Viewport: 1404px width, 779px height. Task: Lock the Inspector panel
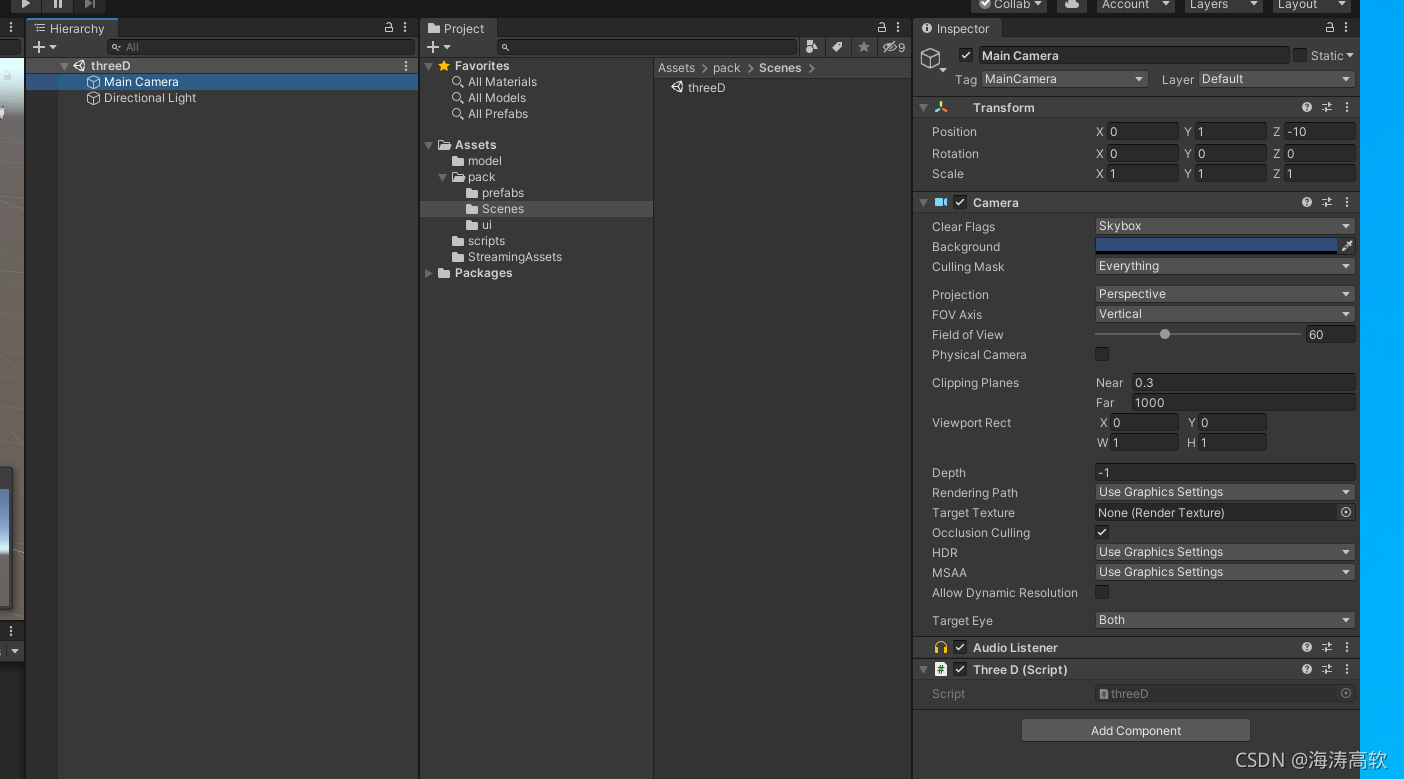1330,28
